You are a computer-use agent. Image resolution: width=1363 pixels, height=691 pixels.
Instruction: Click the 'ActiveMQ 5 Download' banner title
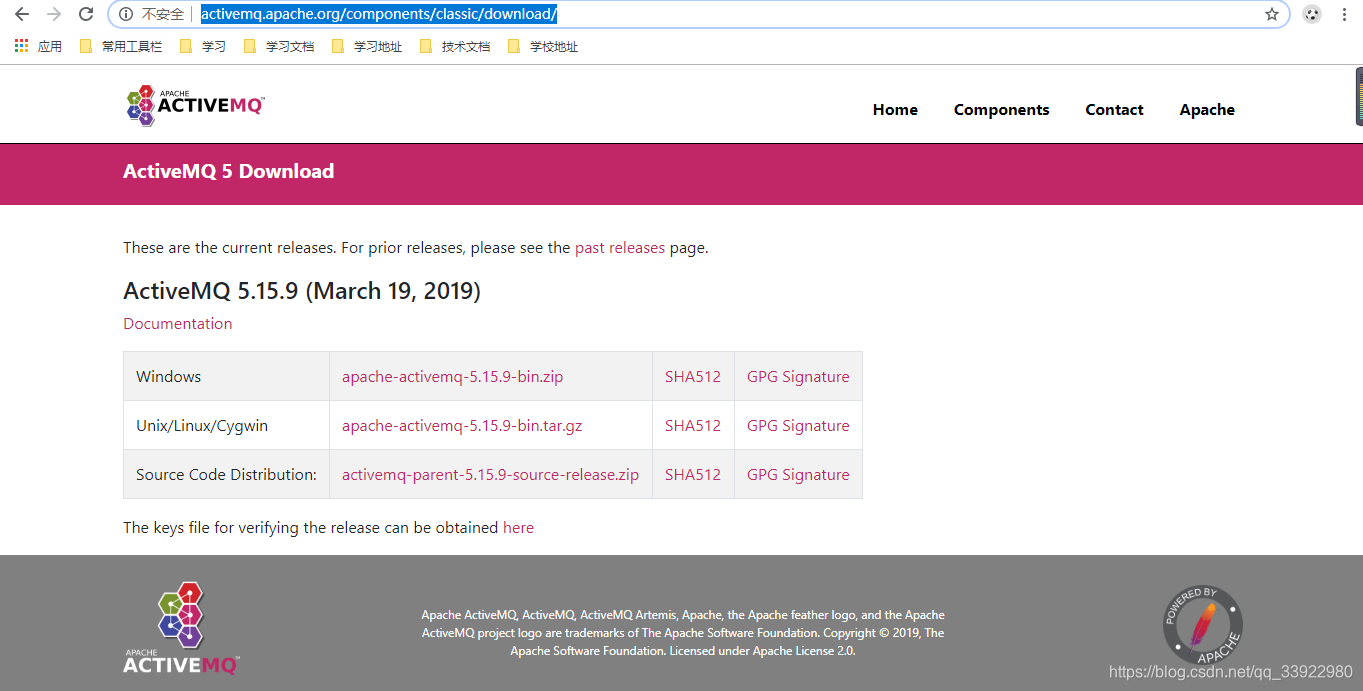229,172
